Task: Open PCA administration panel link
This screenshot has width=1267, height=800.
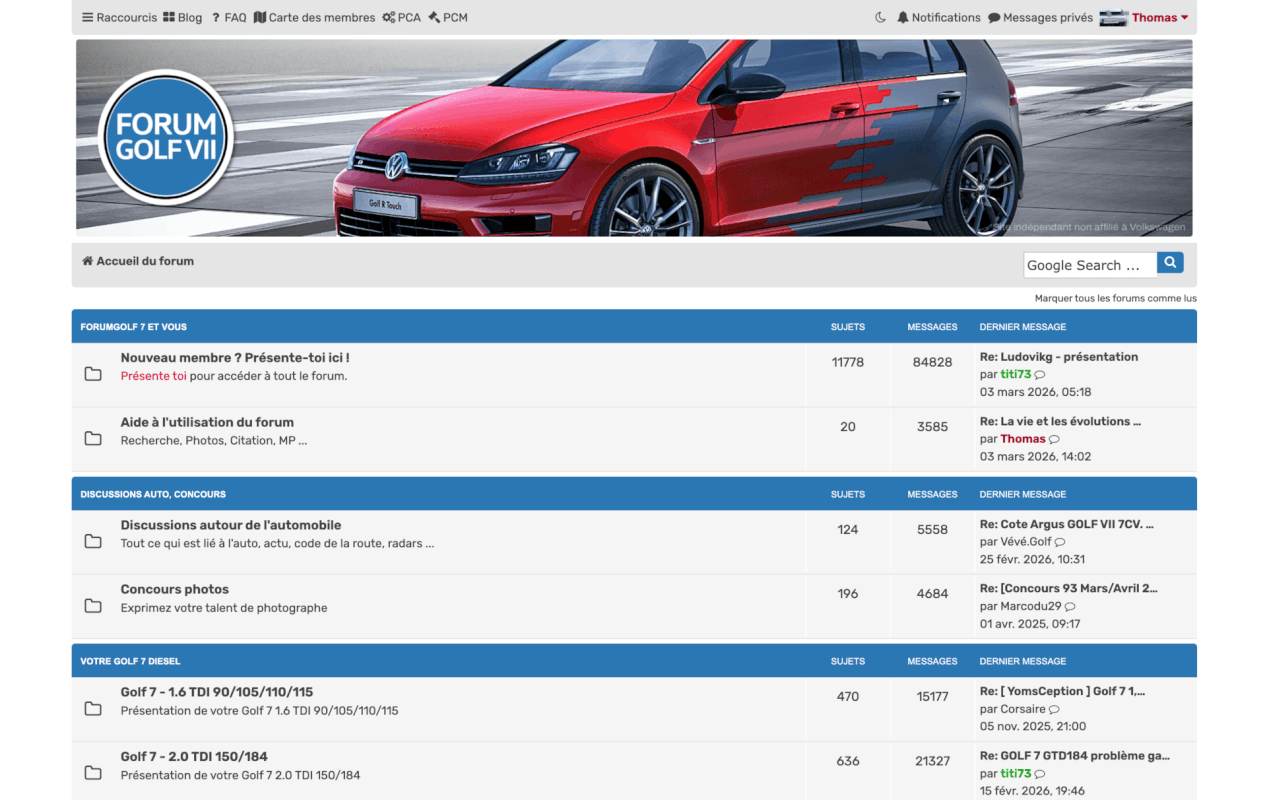Action: (x=401, y=17)
